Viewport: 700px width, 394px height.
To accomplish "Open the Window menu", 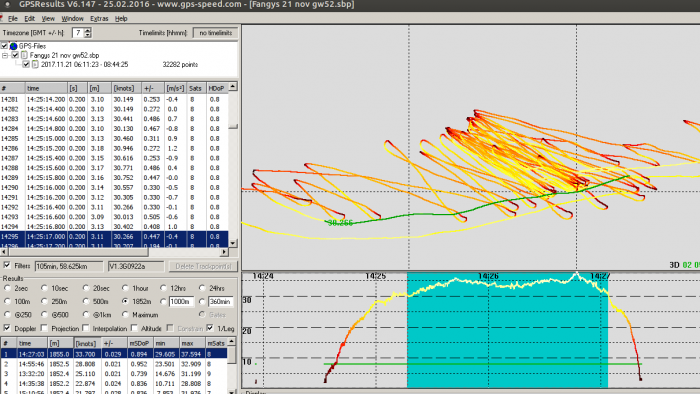I will point(72,19).
